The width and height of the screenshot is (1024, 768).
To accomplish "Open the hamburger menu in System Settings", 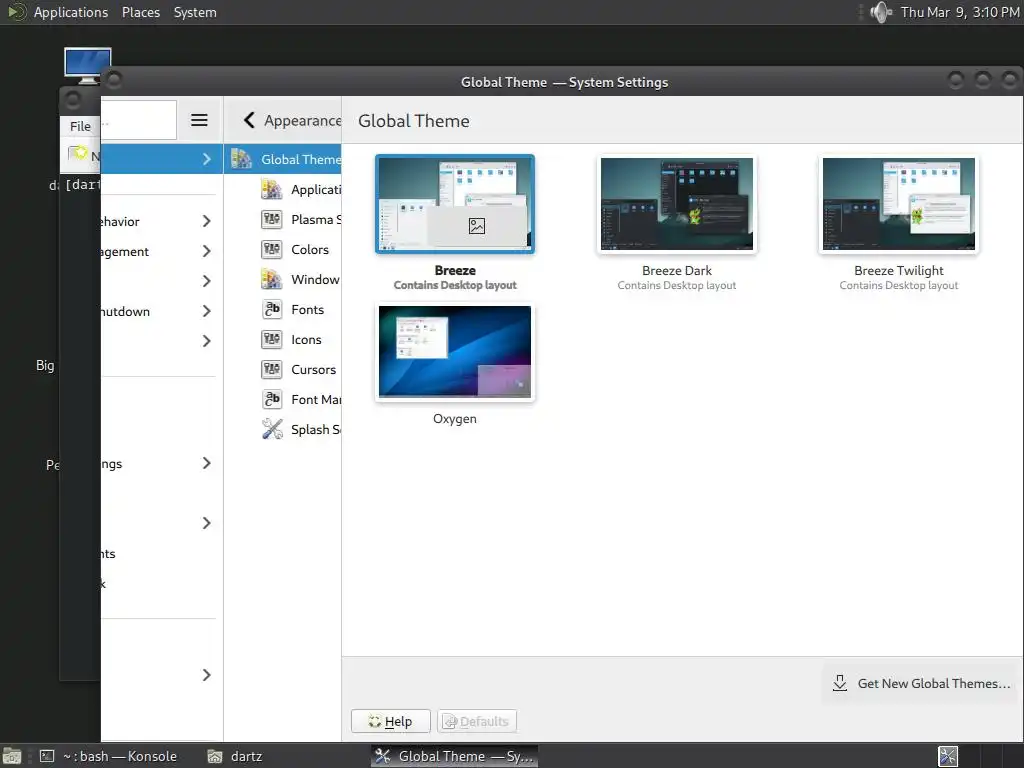I will (x=199, y=120).
